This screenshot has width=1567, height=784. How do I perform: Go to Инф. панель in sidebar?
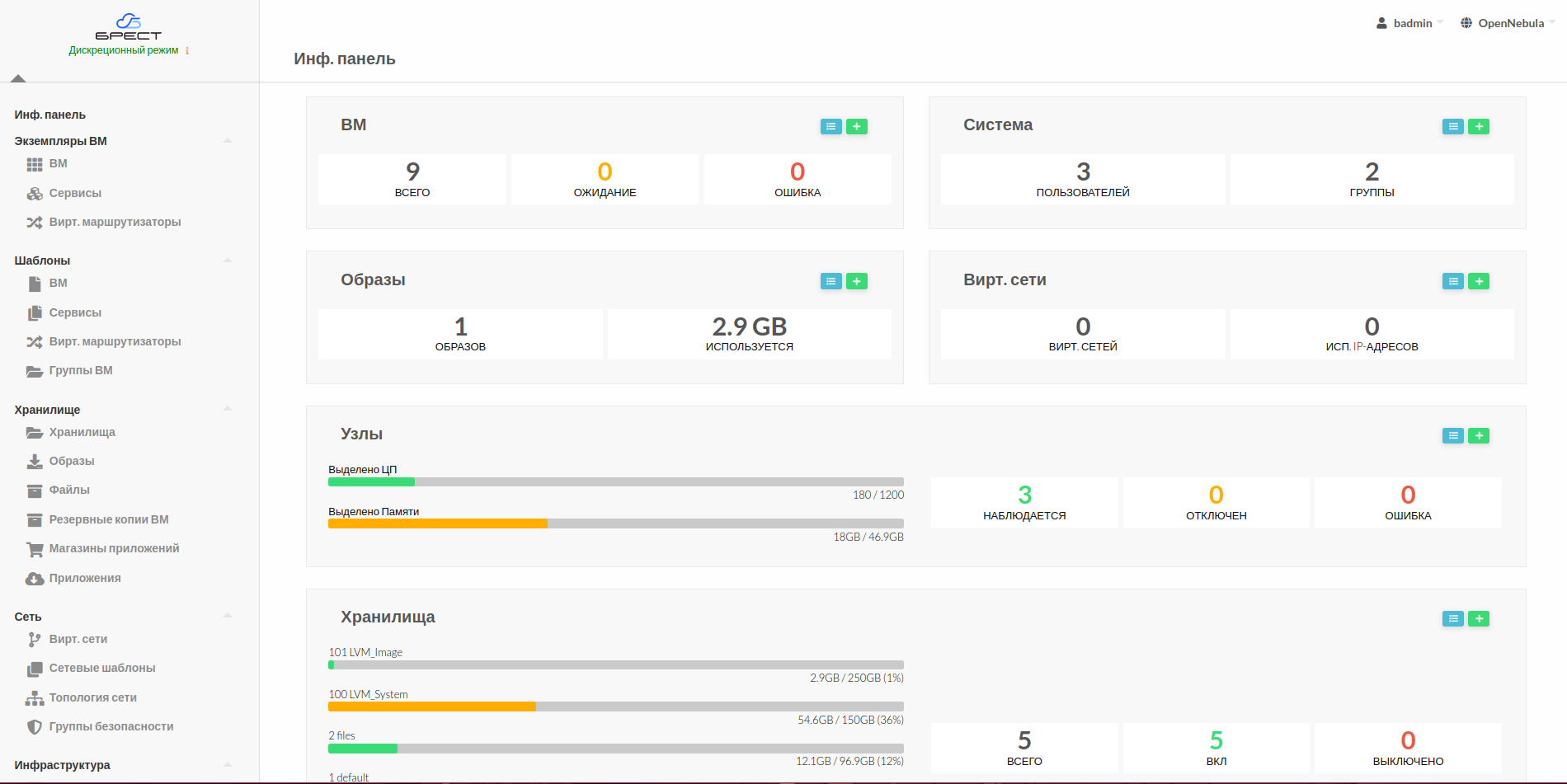50,115
